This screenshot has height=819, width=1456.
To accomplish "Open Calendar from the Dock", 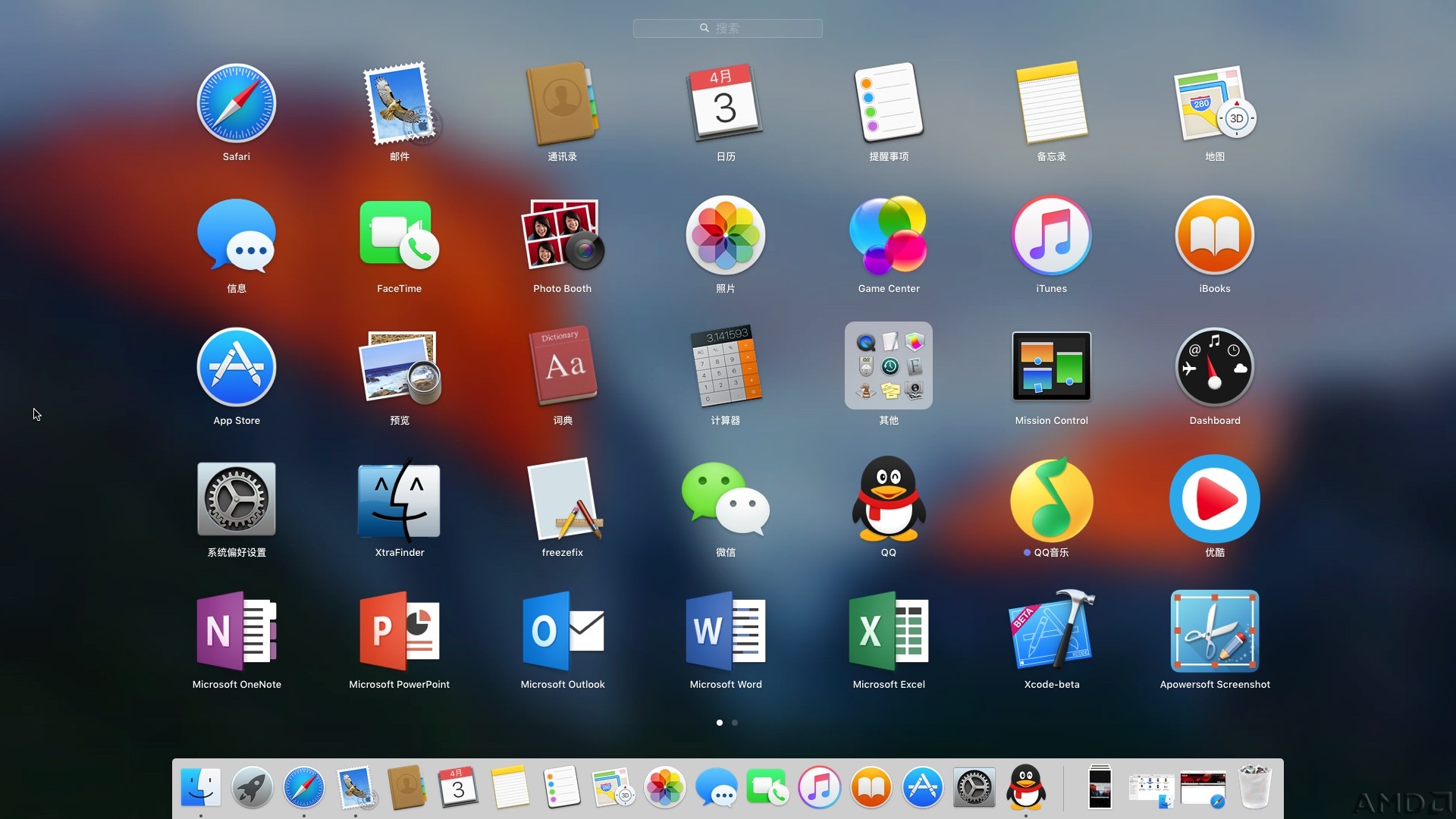I will (458, 787).
